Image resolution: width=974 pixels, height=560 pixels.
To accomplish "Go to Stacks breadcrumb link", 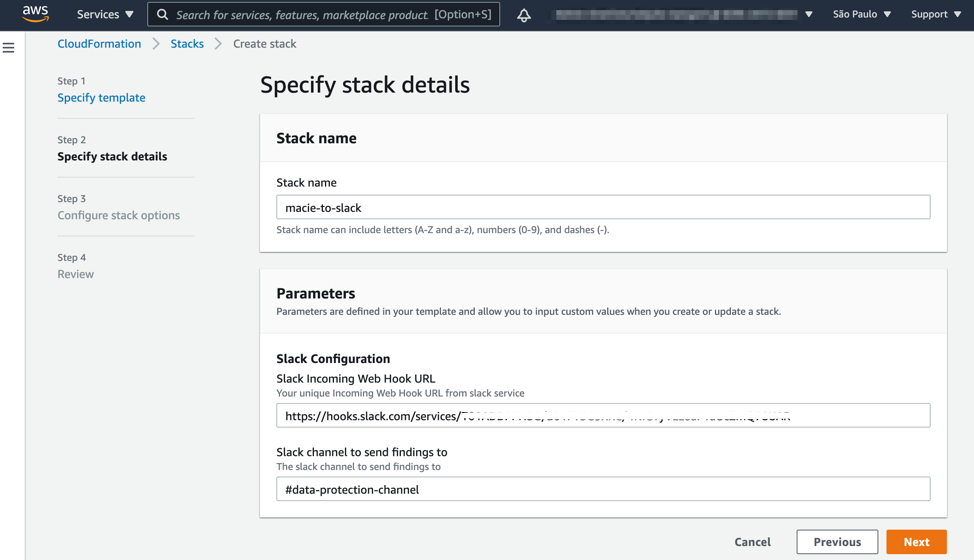I will click(187, 43).
